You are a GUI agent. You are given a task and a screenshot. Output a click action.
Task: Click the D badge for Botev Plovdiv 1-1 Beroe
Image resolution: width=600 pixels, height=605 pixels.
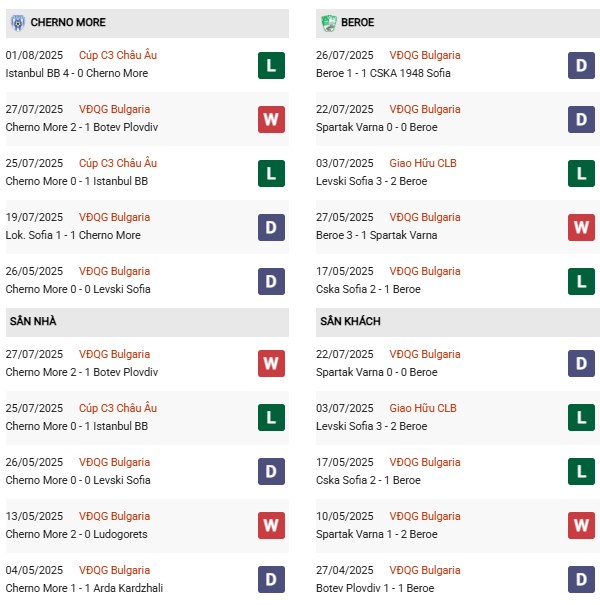[582, 580]
